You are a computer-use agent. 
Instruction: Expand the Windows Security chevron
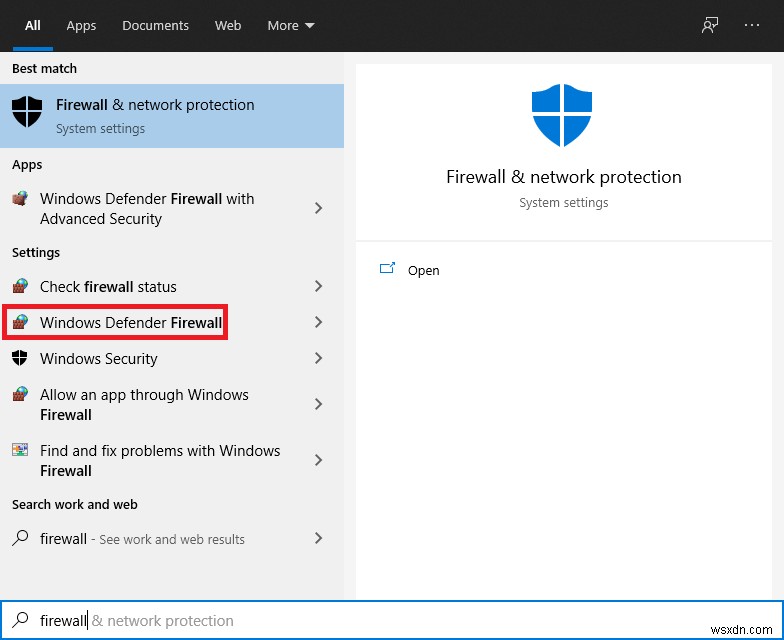(x=318, y=358)
